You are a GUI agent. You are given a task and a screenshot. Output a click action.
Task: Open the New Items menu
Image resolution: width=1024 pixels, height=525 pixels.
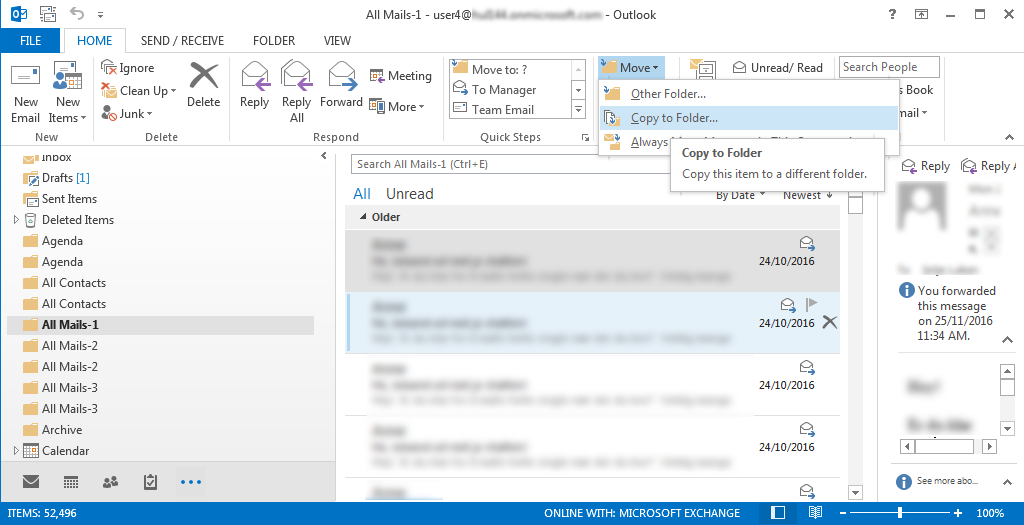67,93
